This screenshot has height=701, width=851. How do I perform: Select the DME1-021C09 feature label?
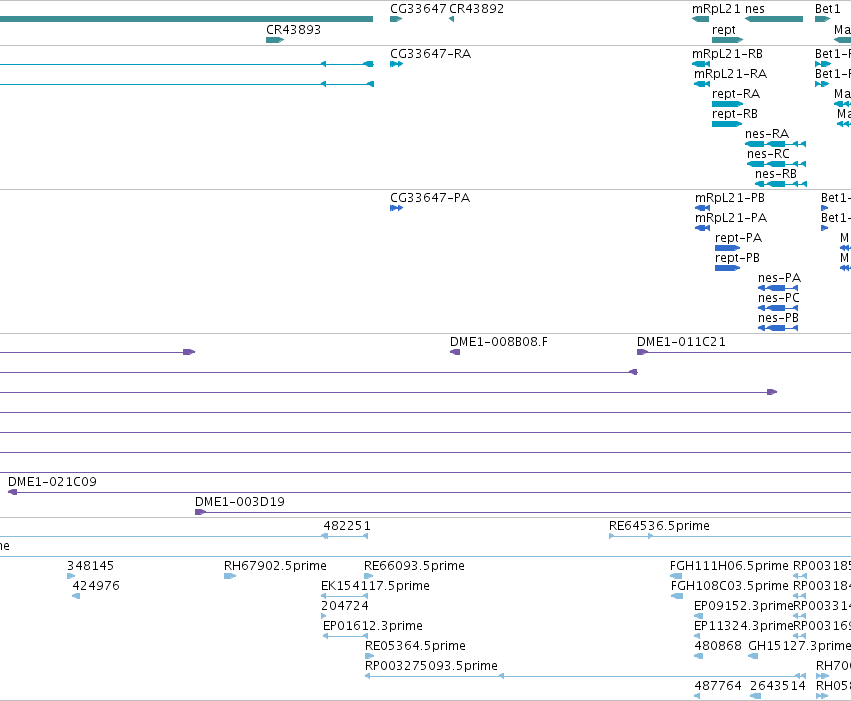(x=52, y=482)
